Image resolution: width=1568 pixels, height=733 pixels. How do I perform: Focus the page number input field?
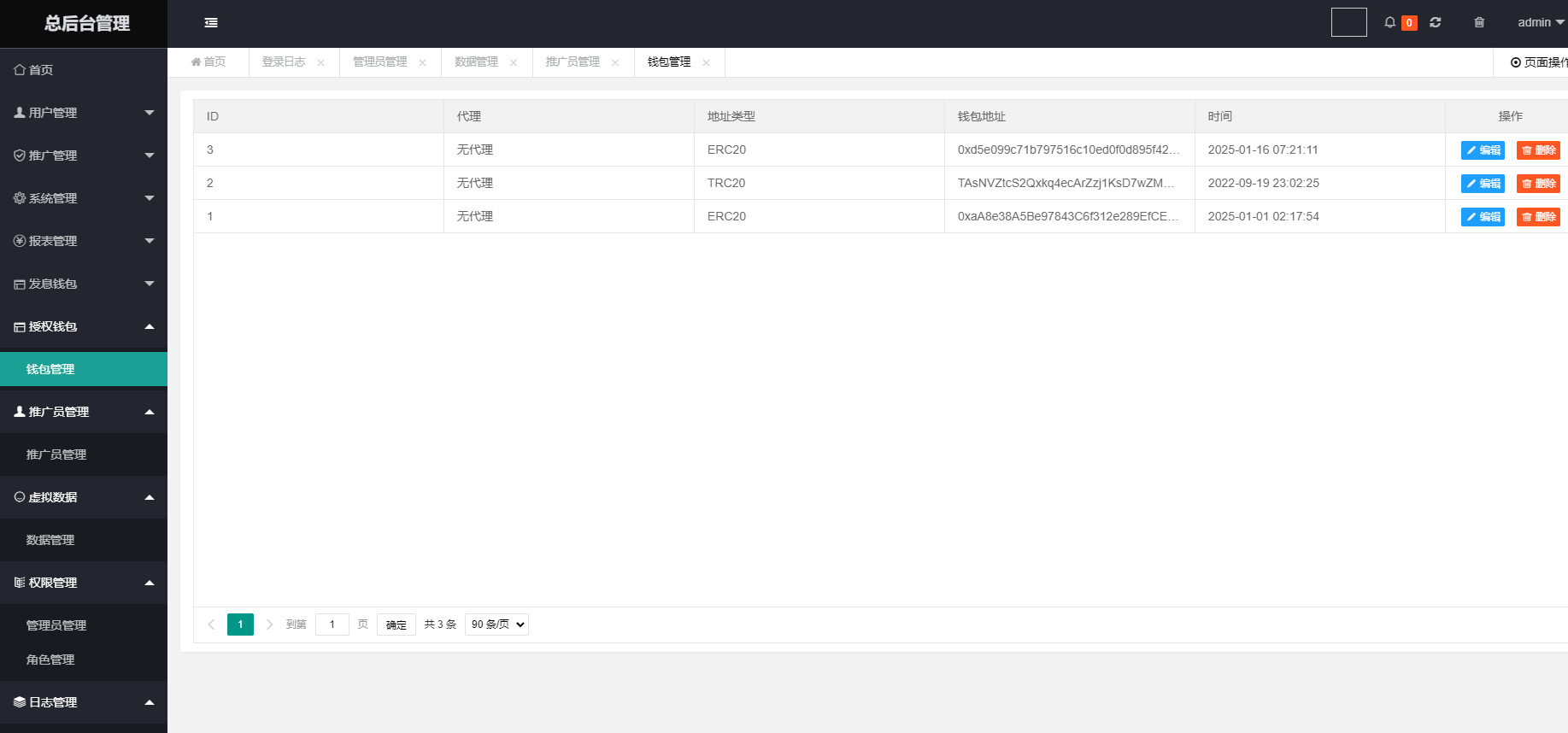(332, 625)
